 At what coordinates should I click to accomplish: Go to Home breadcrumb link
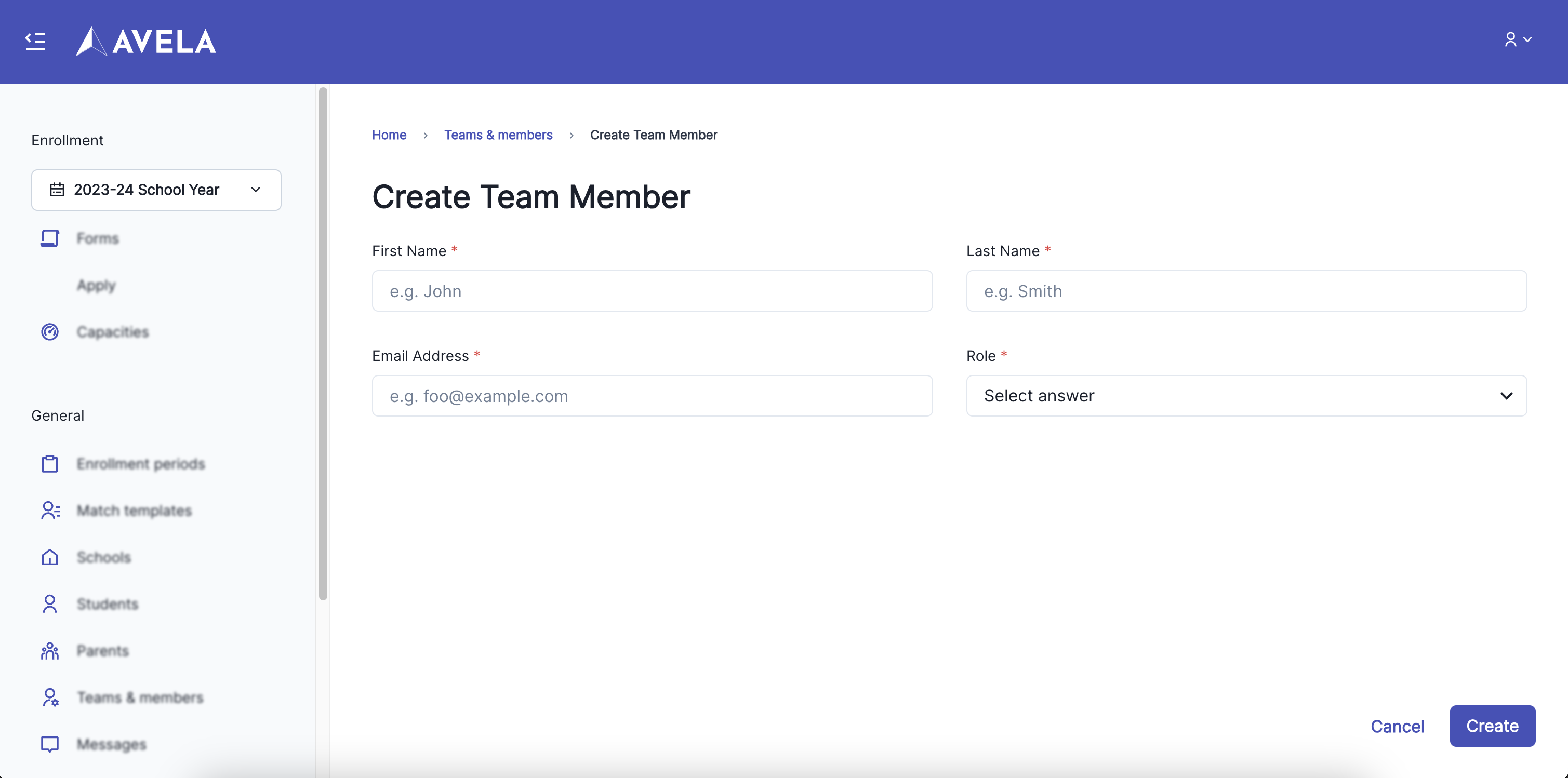(x=389, y=135)
